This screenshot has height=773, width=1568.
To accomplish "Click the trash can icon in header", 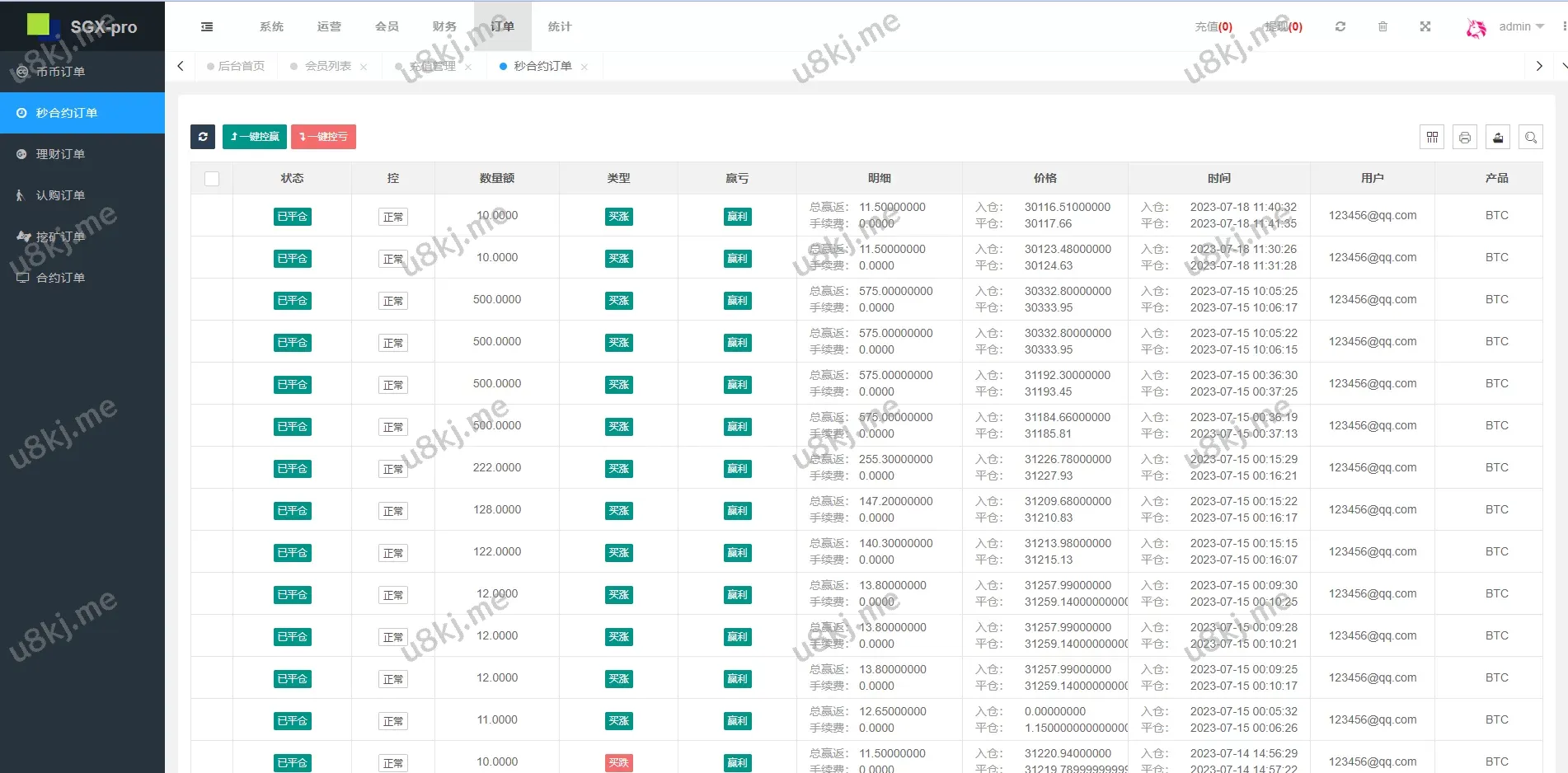I will (1383, 27).
